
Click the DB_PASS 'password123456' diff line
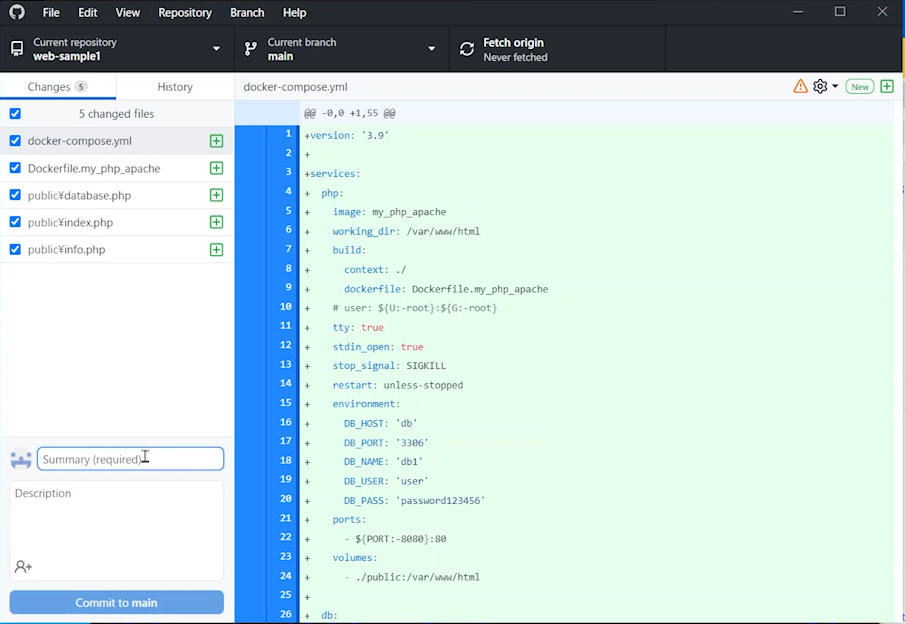pos(597,500)
